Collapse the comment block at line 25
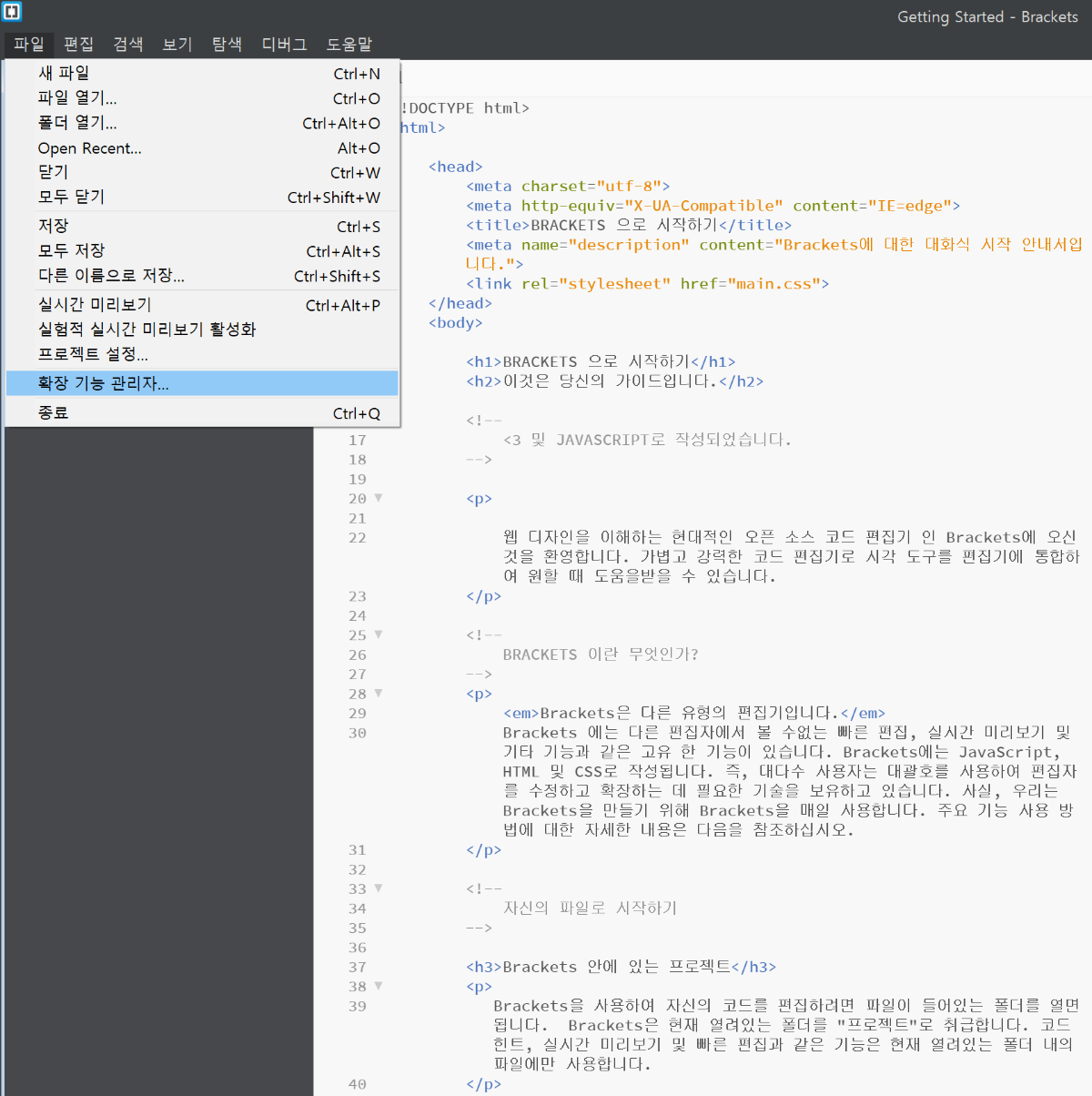The height and width of the screenshot is (1096, 1092). (378, 634)
